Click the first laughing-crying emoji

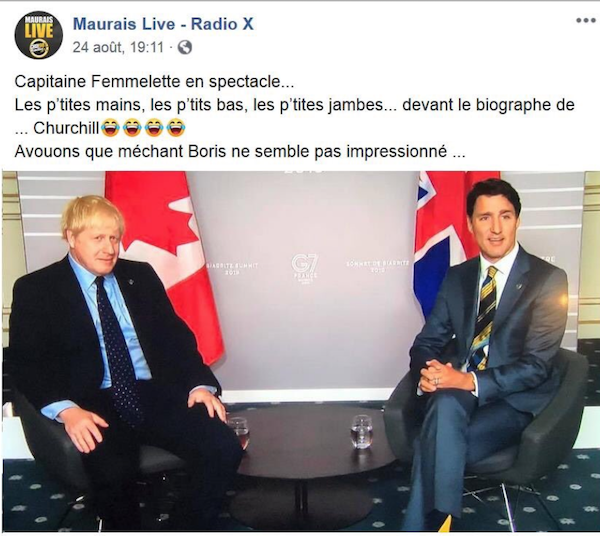click(x=110, y=128)
